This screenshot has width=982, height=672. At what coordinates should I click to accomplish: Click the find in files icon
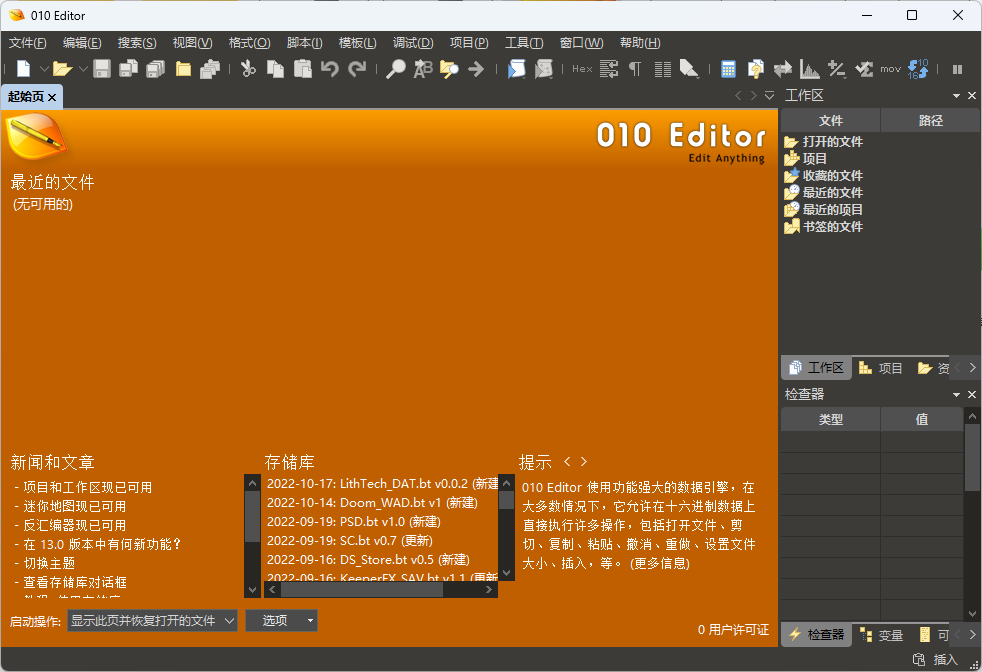[449, 69]
